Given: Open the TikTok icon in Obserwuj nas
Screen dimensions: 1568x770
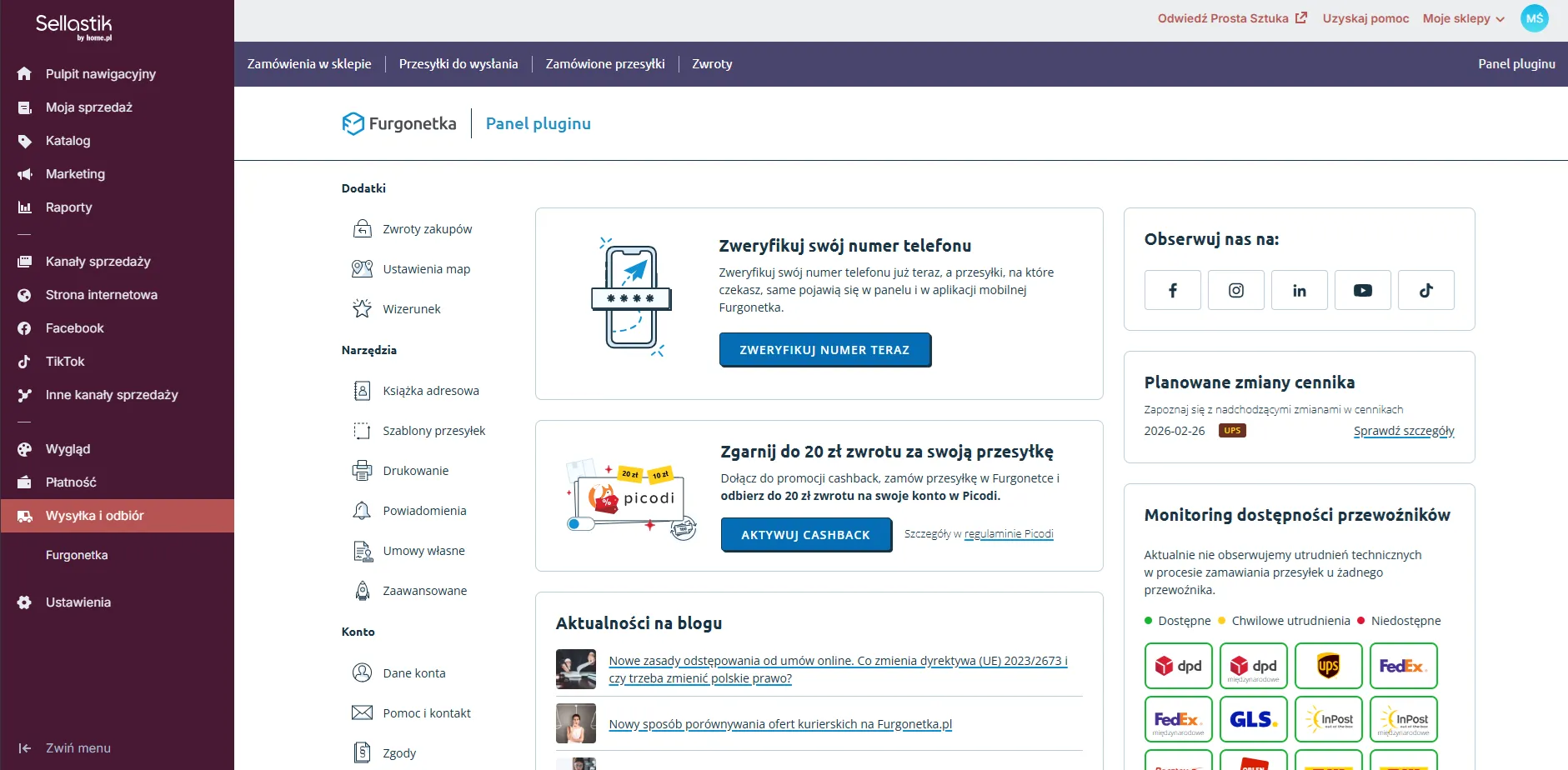Looking at the screenshot, I should pyautogui.click(x=1425, y=290).
